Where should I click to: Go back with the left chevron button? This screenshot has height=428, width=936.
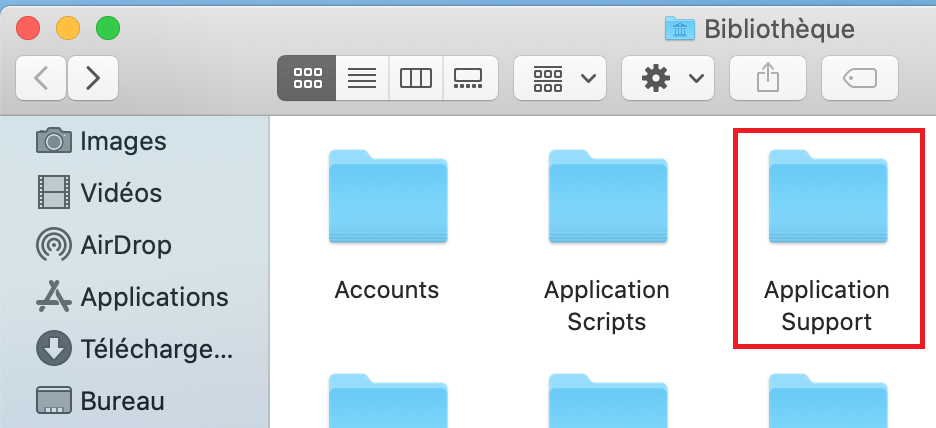click(x=41, y=78)
